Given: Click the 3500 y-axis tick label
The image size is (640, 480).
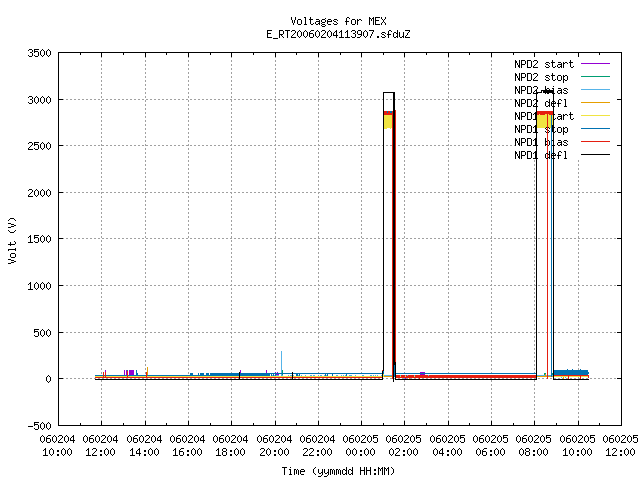Looking at the screenshot, I should pyautogui.click(x=40, y=53).
